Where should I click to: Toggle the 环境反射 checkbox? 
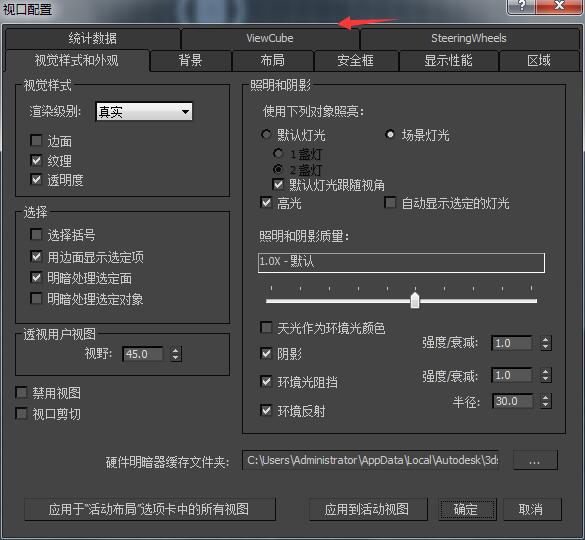click(x=266, y=411)
